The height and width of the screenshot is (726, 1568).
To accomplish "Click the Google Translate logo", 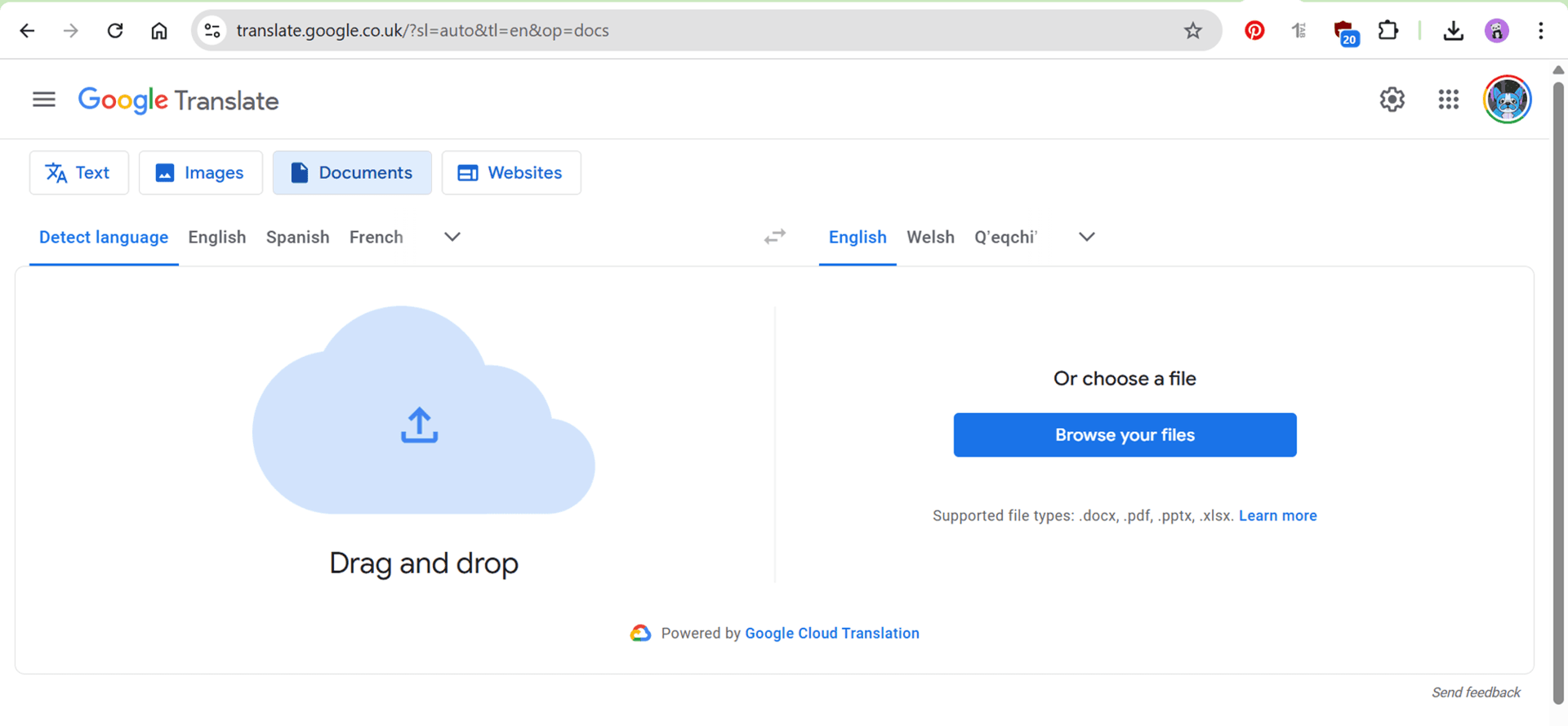I will (x=178, y=100).
